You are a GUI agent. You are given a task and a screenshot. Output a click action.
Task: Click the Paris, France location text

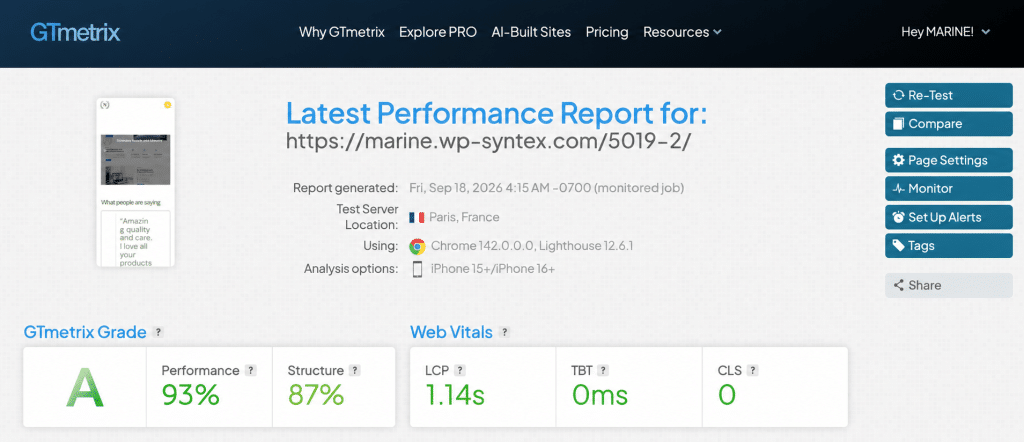(x=464, y=217)
